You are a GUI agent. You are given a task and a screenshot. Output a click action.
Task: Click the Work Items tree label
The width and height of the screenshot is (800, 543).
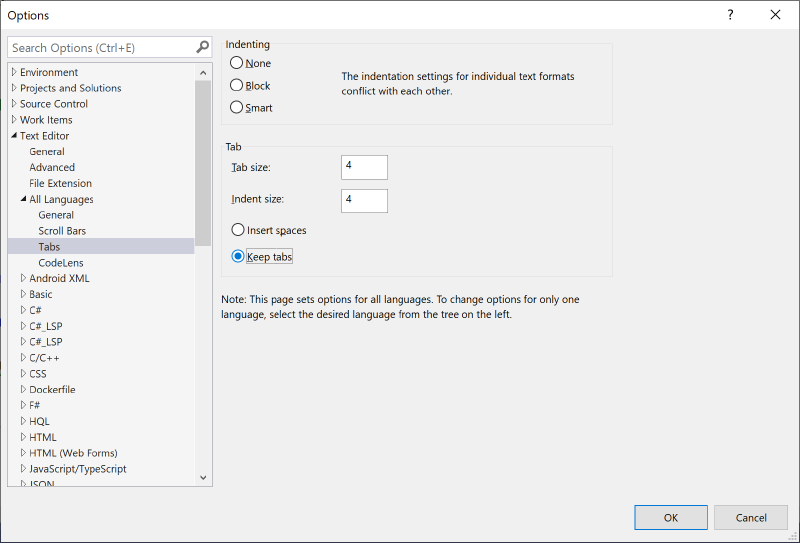(46, 120)
